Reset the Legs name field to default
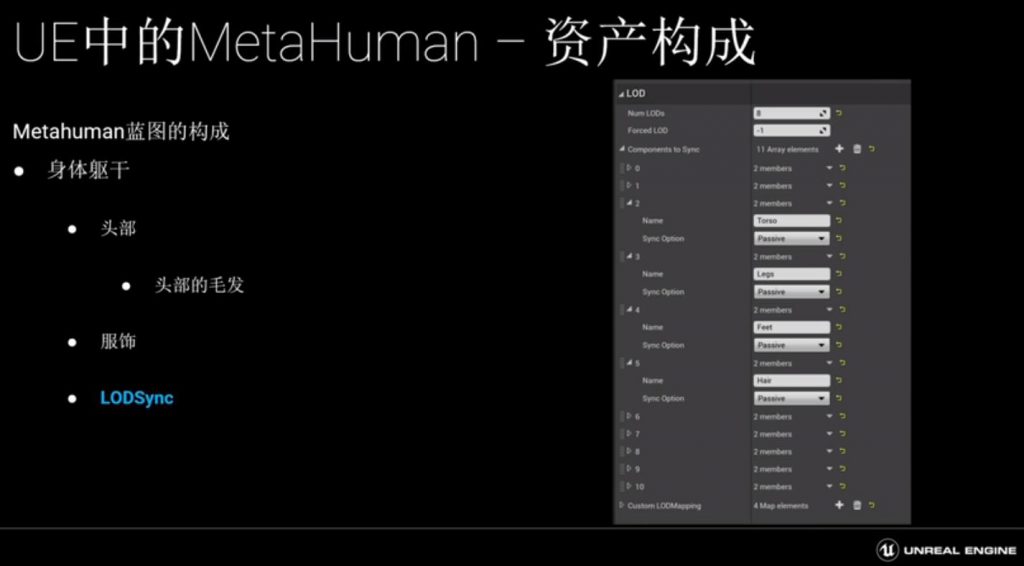This screenshot has height=566, width=1024. coord(839,274)
